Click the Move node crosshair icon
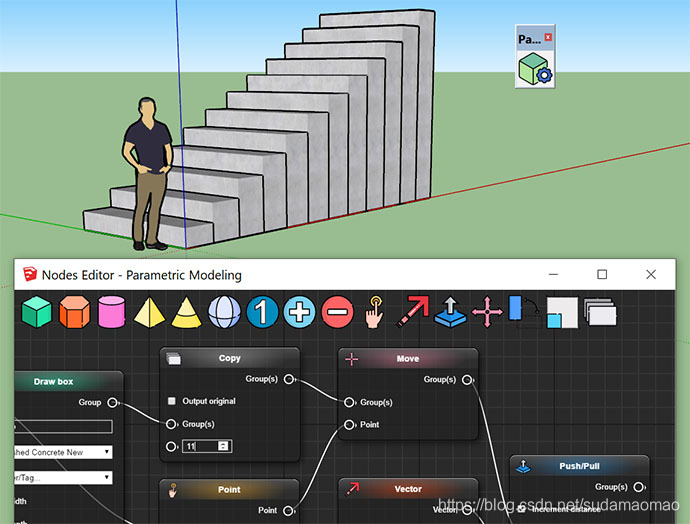The image size is (690, 524). 352,359
